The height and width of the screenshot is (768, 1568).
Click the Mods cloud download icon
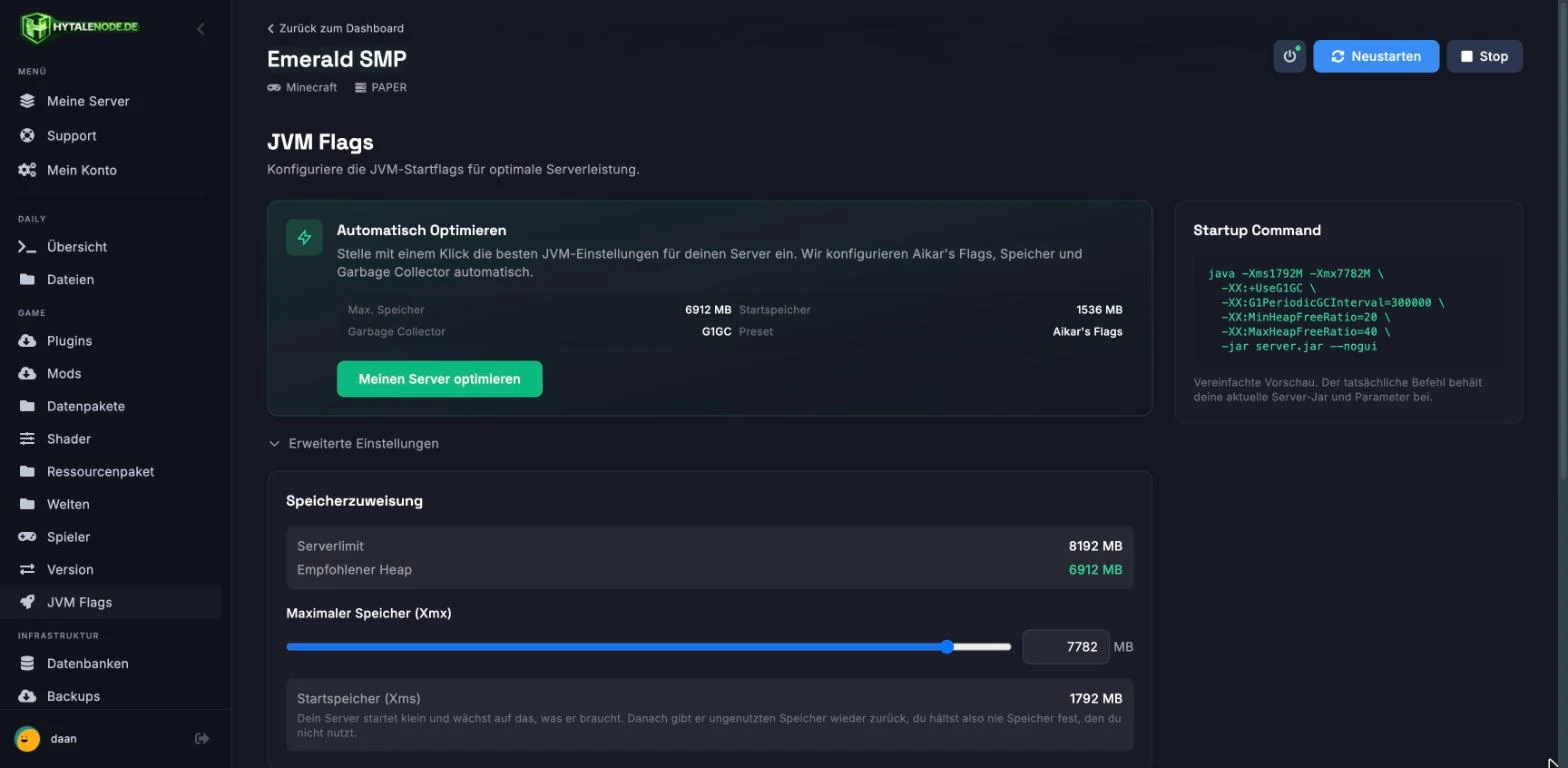pos(27,374)
